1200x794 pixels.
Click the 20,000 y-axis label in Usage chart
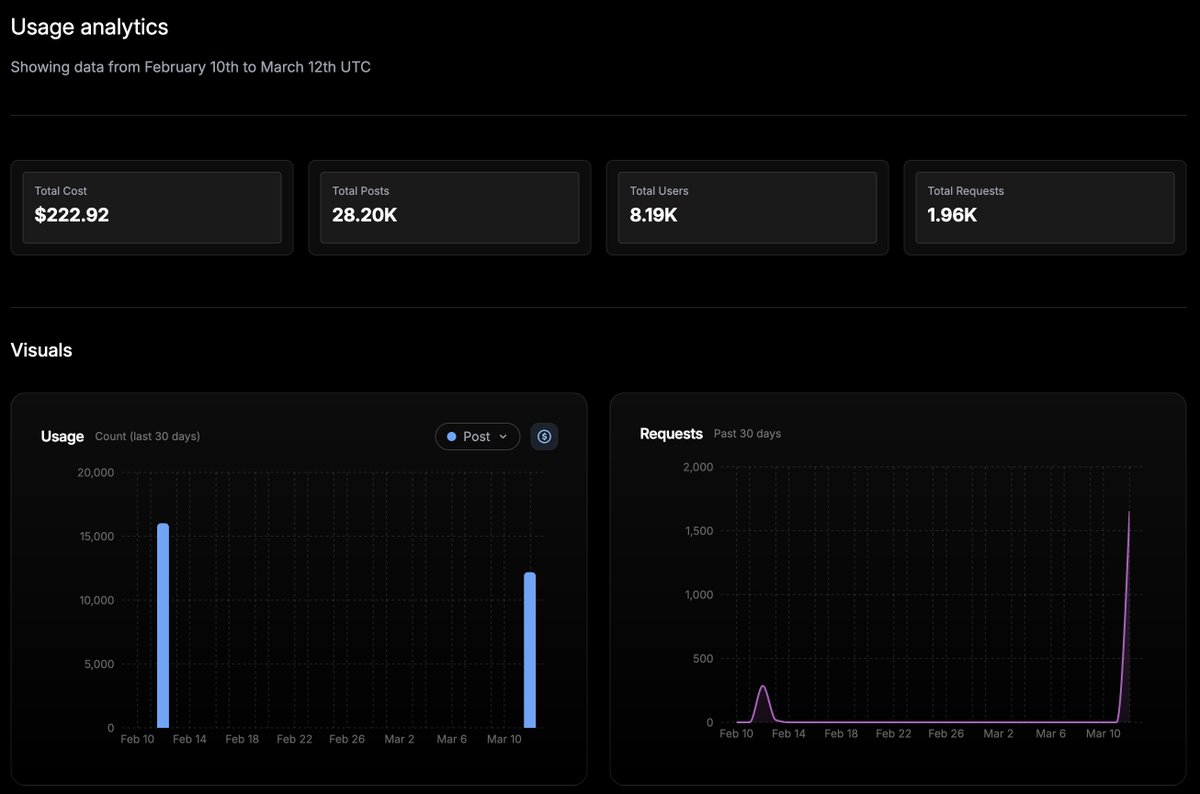pyautogui.click(x=96, y=472)
